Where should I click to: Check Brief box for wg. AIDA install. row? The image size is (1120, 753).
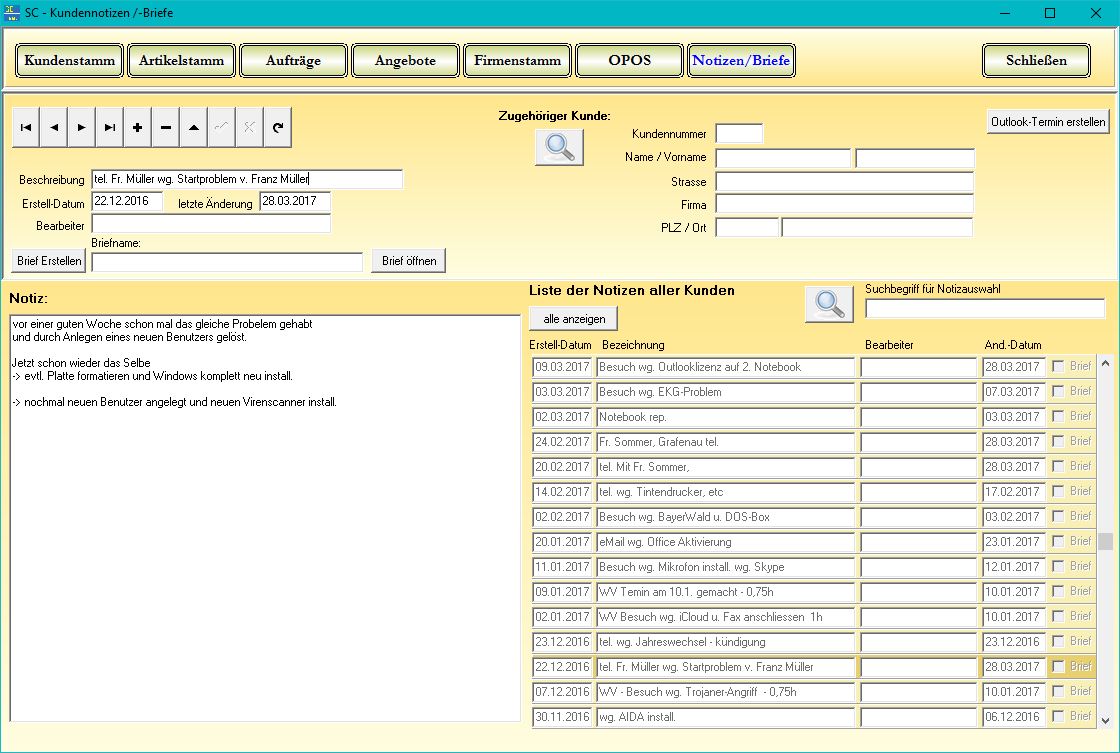pos(1058,717)
